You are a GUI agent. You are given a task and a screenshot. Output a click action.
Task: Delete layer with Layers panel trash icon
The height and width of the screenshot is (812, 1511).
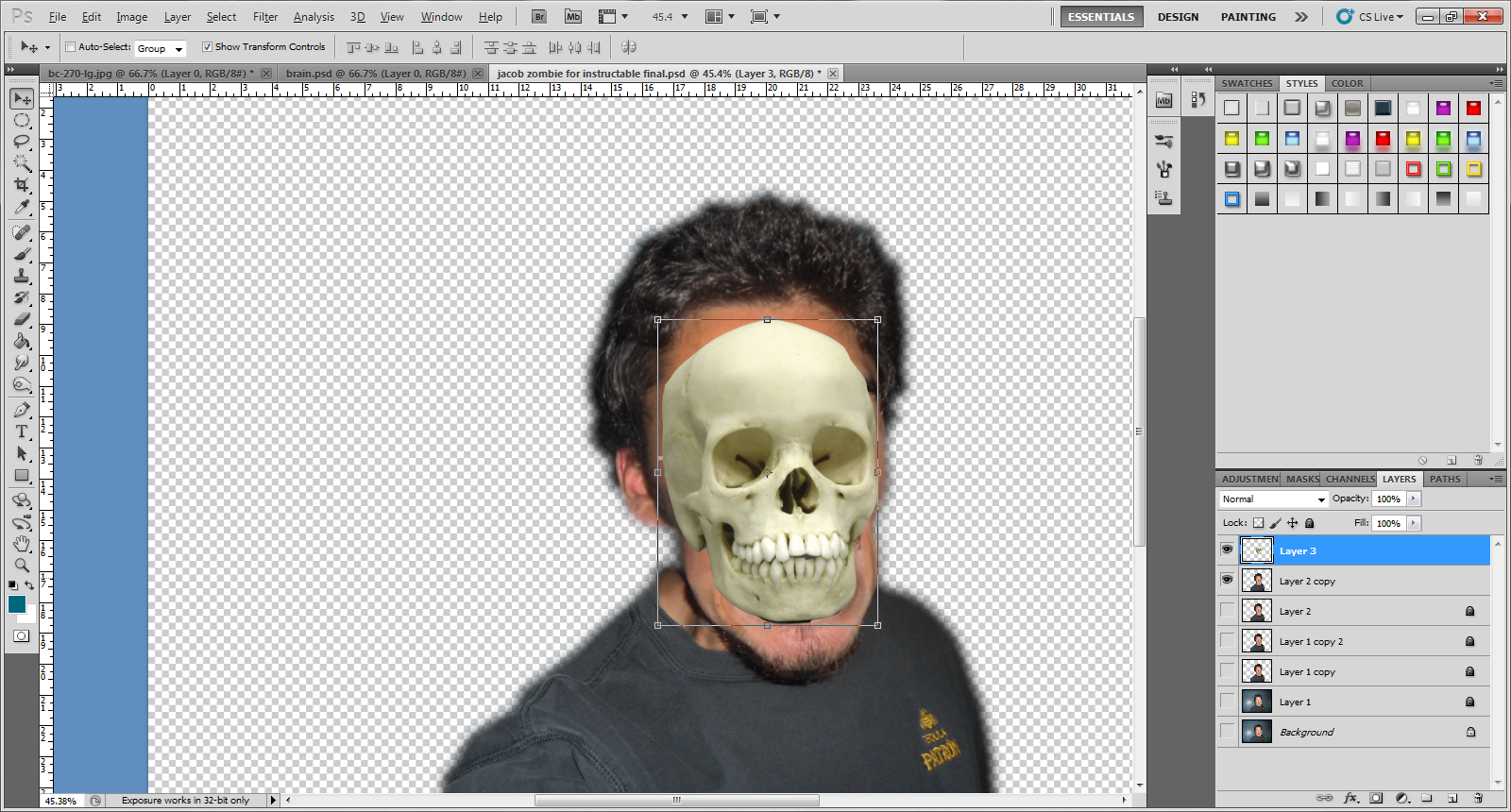[x=1478, y=798]
